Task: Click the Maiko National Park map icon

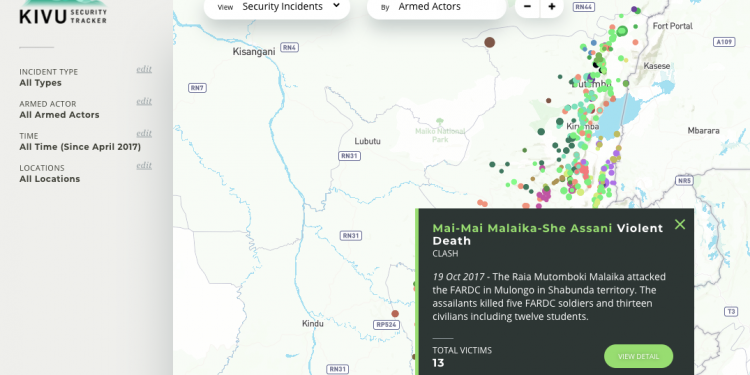Action: pos(440,121)
